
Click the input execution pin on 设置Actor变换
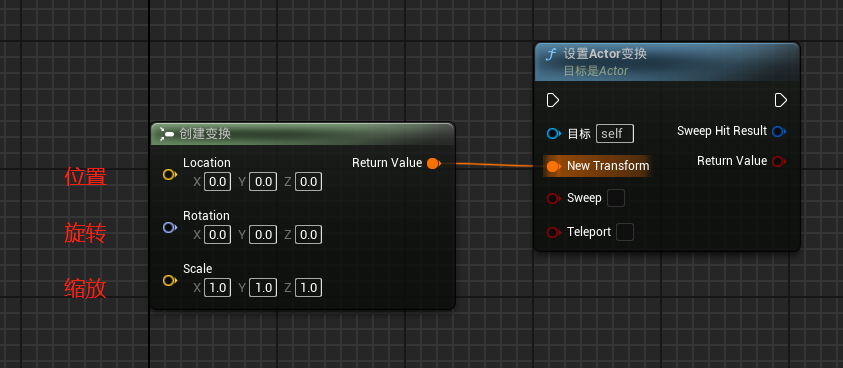(553, 100)
